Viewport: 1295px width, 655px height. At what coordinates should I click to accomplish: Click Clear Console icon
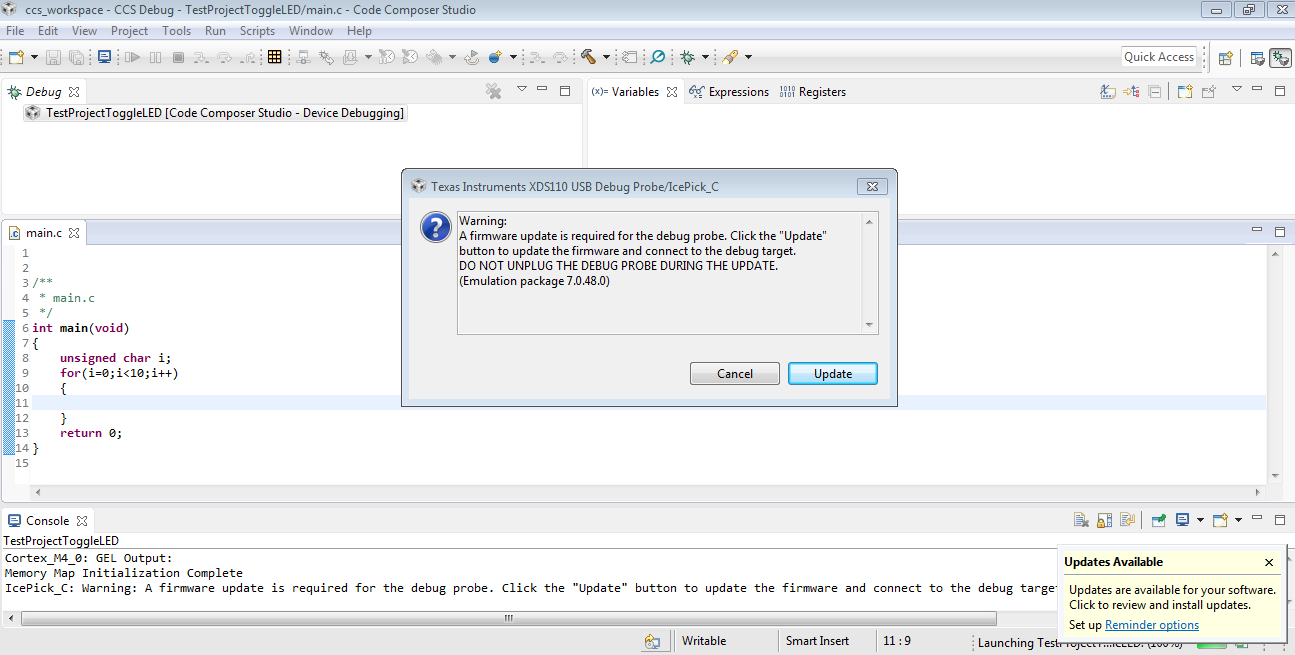pyautogui.click(x=1081, y=520)
